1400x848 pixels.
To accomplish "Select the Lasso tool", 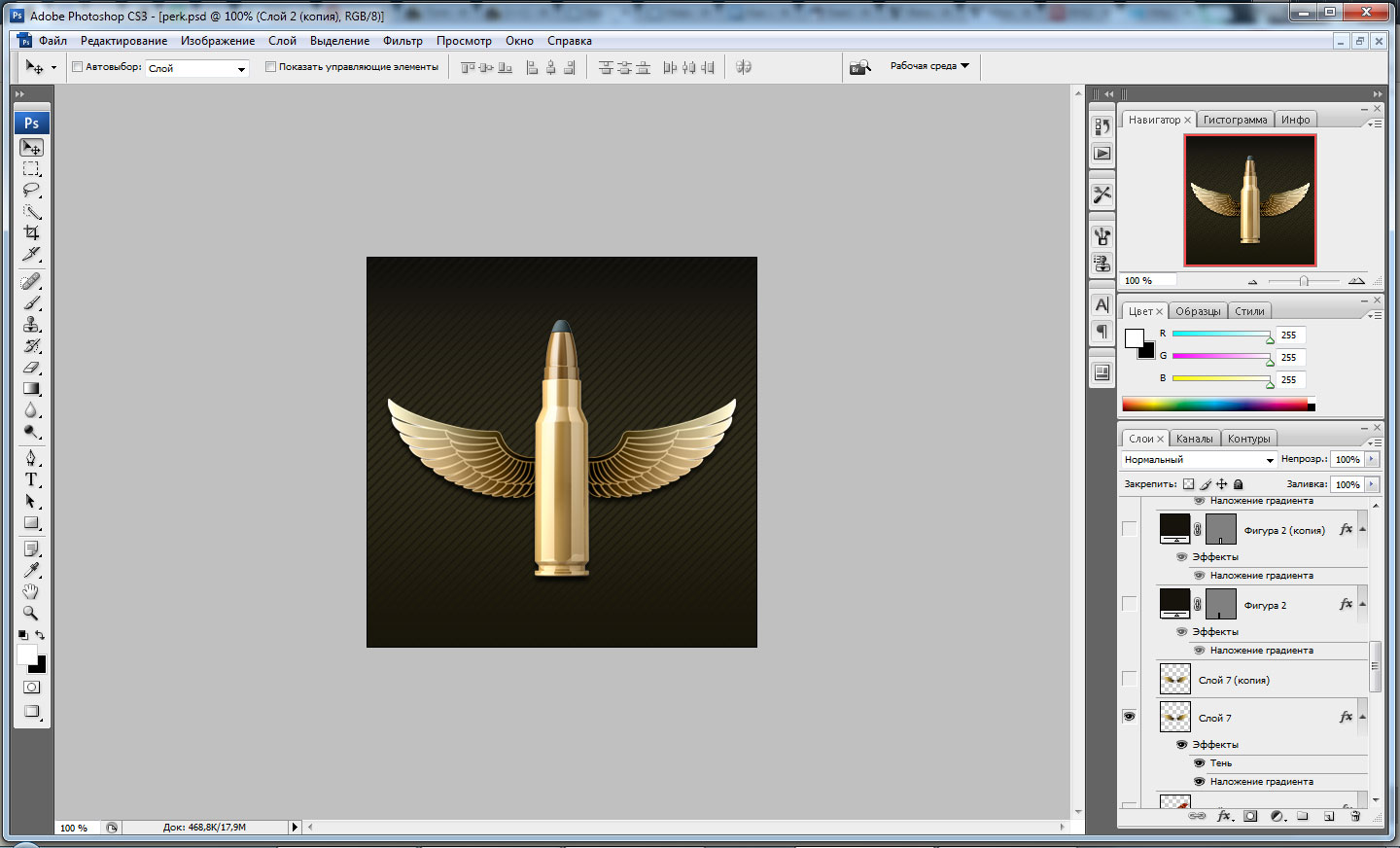I will click(x=32, y=191).
